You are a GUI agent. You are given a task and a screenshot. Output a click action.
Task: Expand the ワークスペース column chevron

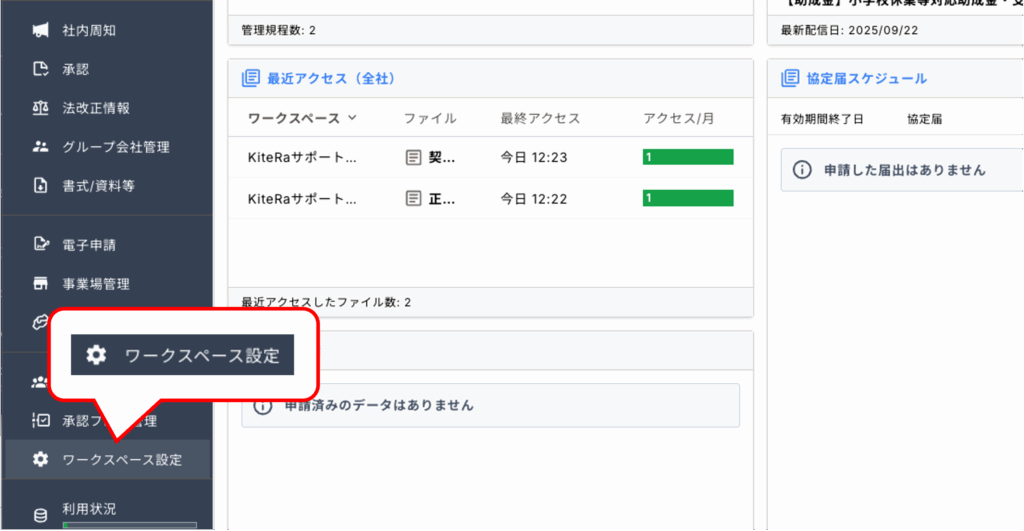click(352, 118)
